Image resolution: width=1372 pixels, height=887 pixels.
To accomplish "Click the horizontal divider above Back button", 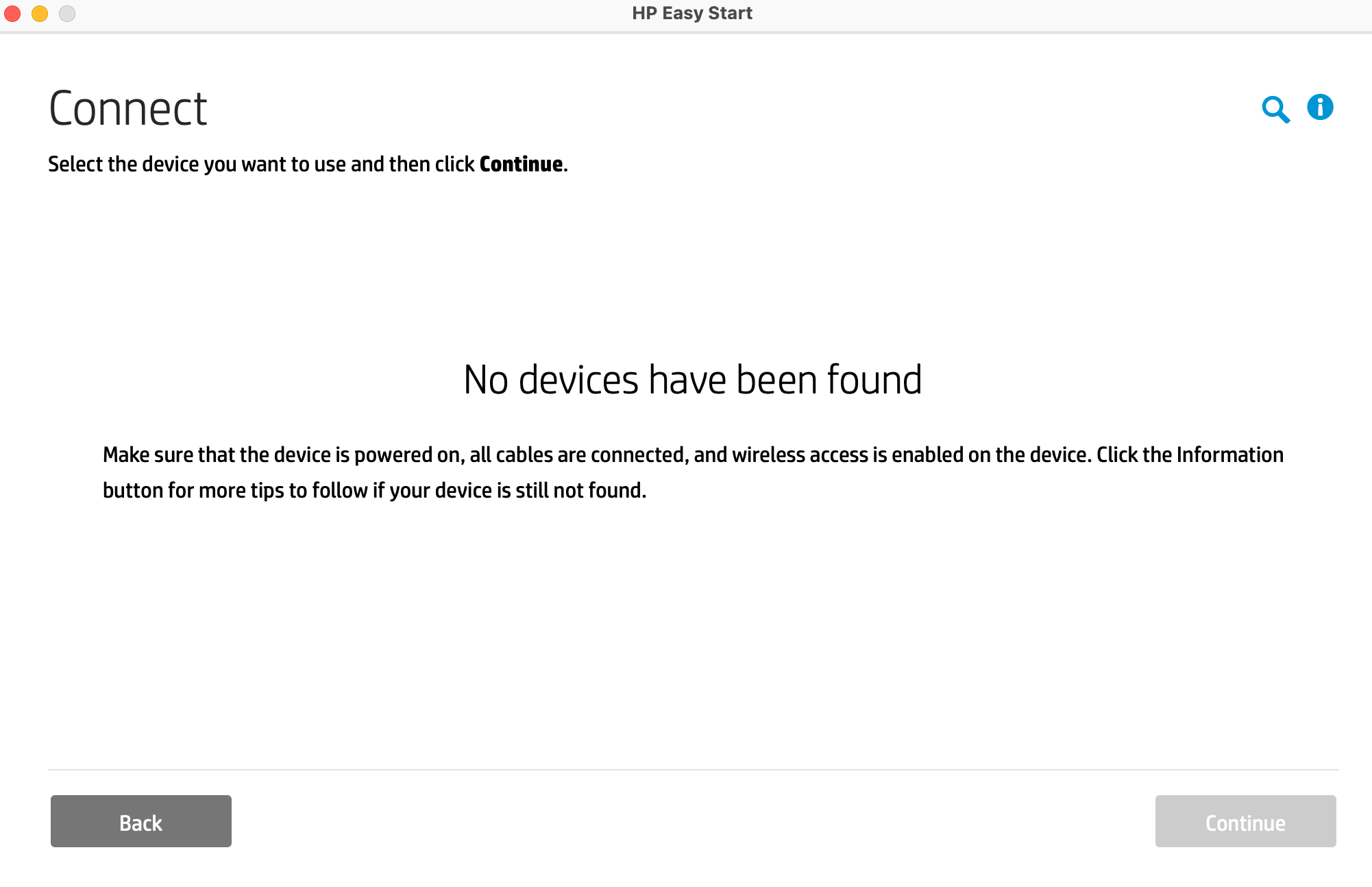I will 692,769.
